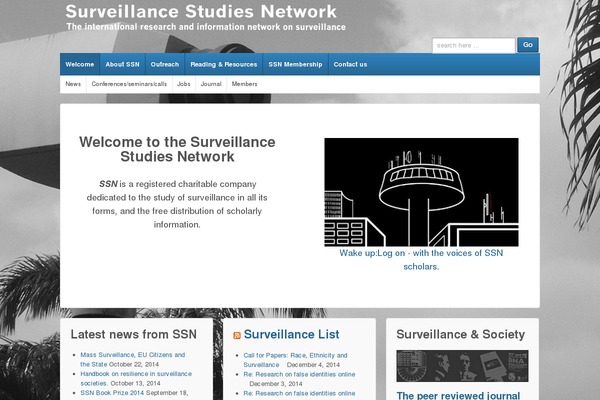Click the Go search button

coord(528,45)
